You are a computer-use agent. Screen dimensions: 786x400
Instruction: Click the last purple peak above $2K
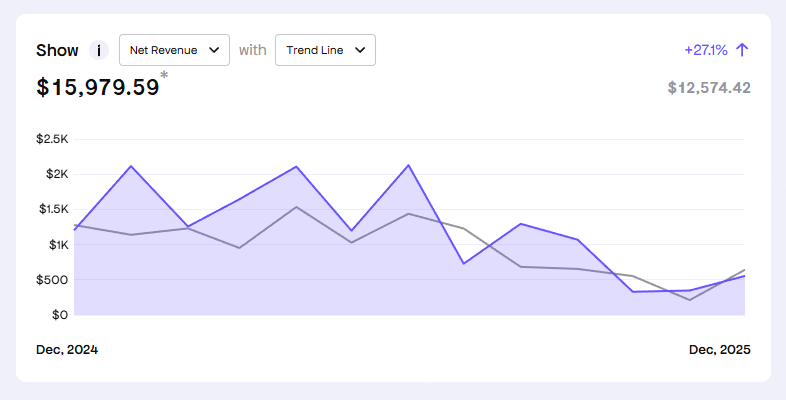click(408, 165)
